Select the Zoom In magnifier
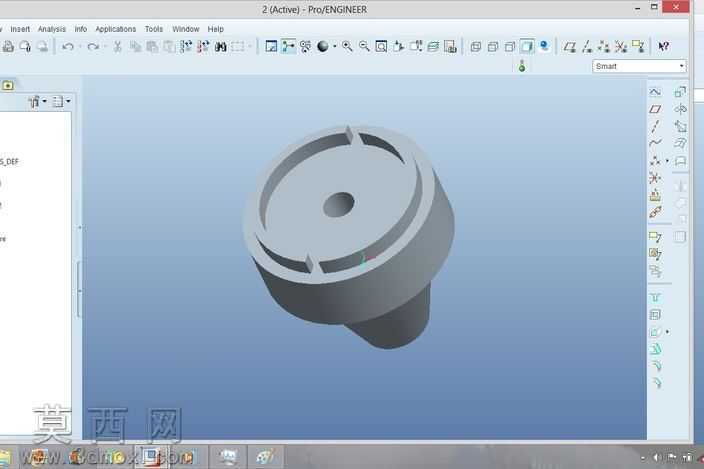The height and width of the screenshot is (469, 704). point(347,46)
